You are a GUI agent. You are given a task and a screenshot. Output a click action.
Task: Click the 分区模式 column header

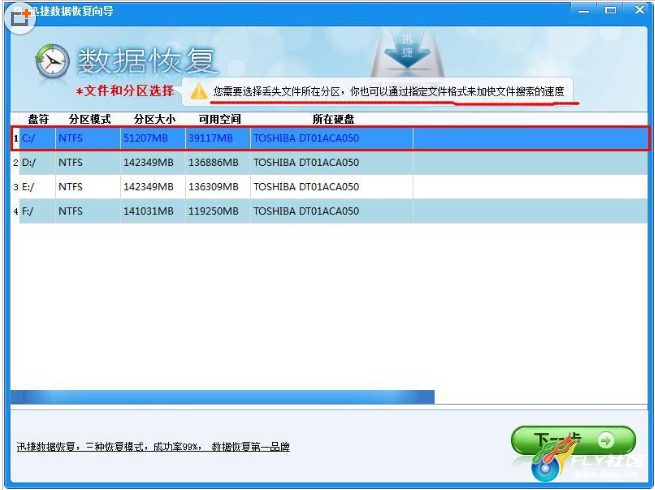(89, 119)
